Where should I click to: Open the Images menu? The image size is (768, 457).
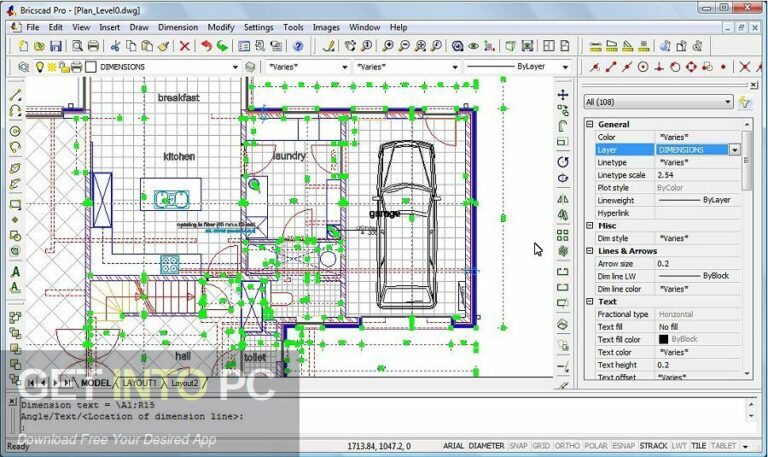pos(326,27)
